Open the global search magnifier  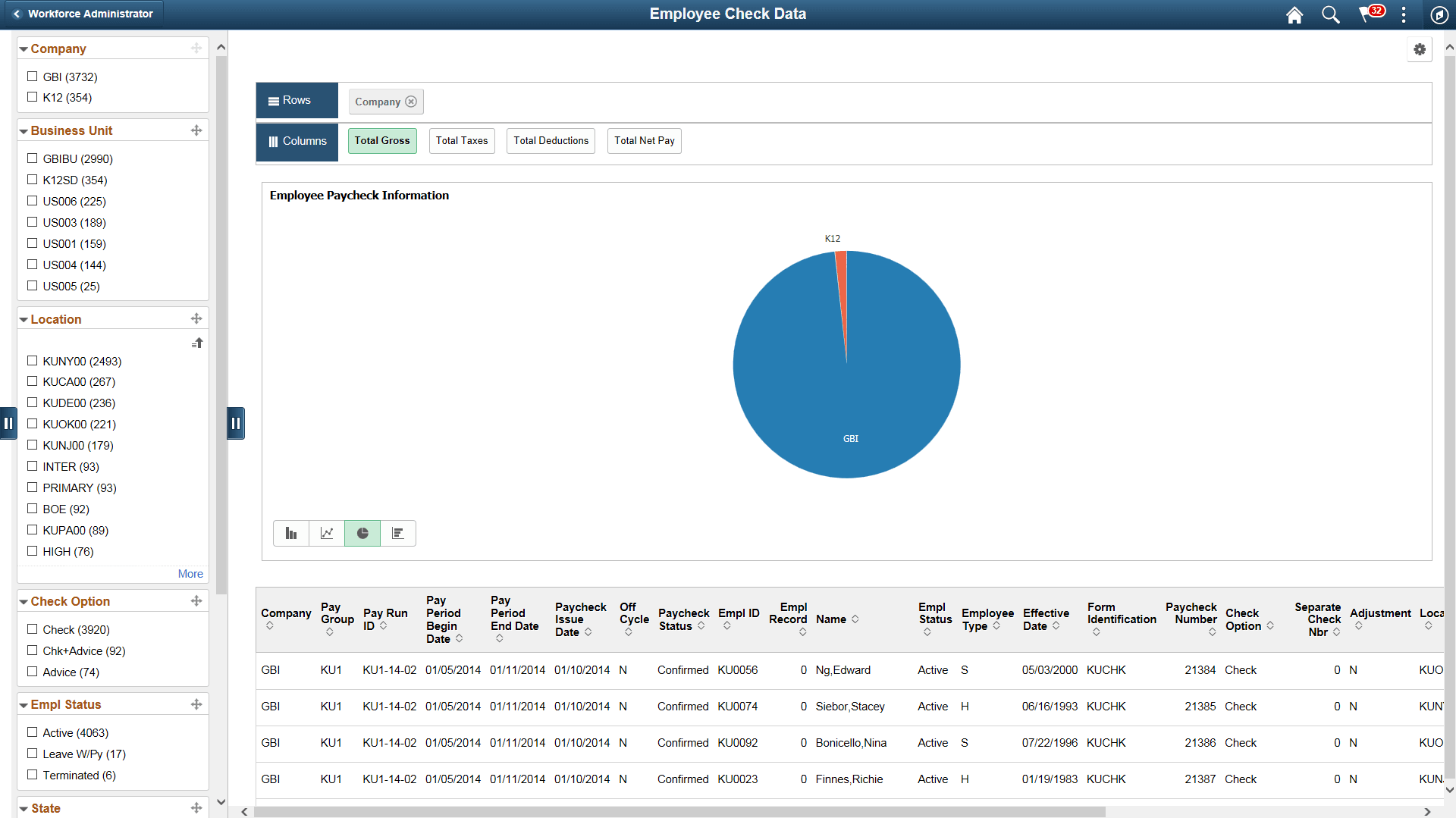coord(1329,14)
